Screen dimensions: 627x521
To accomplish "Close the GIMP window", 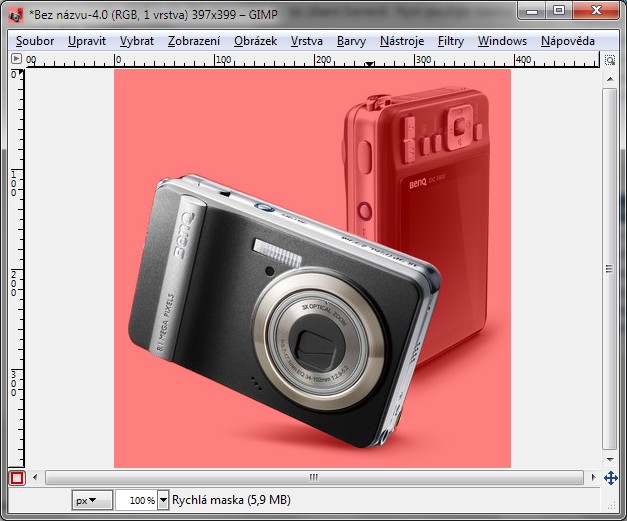I will click(596, 10).
